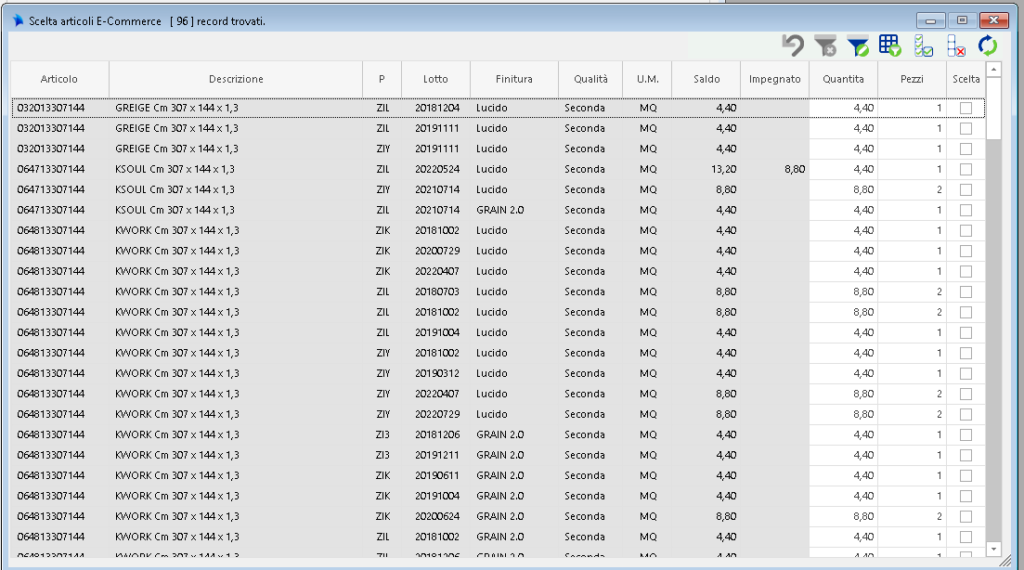Viewport: 1024px width, 570px height.
Task: Select the lot cell "20200624"
Action: click(437, 516)
